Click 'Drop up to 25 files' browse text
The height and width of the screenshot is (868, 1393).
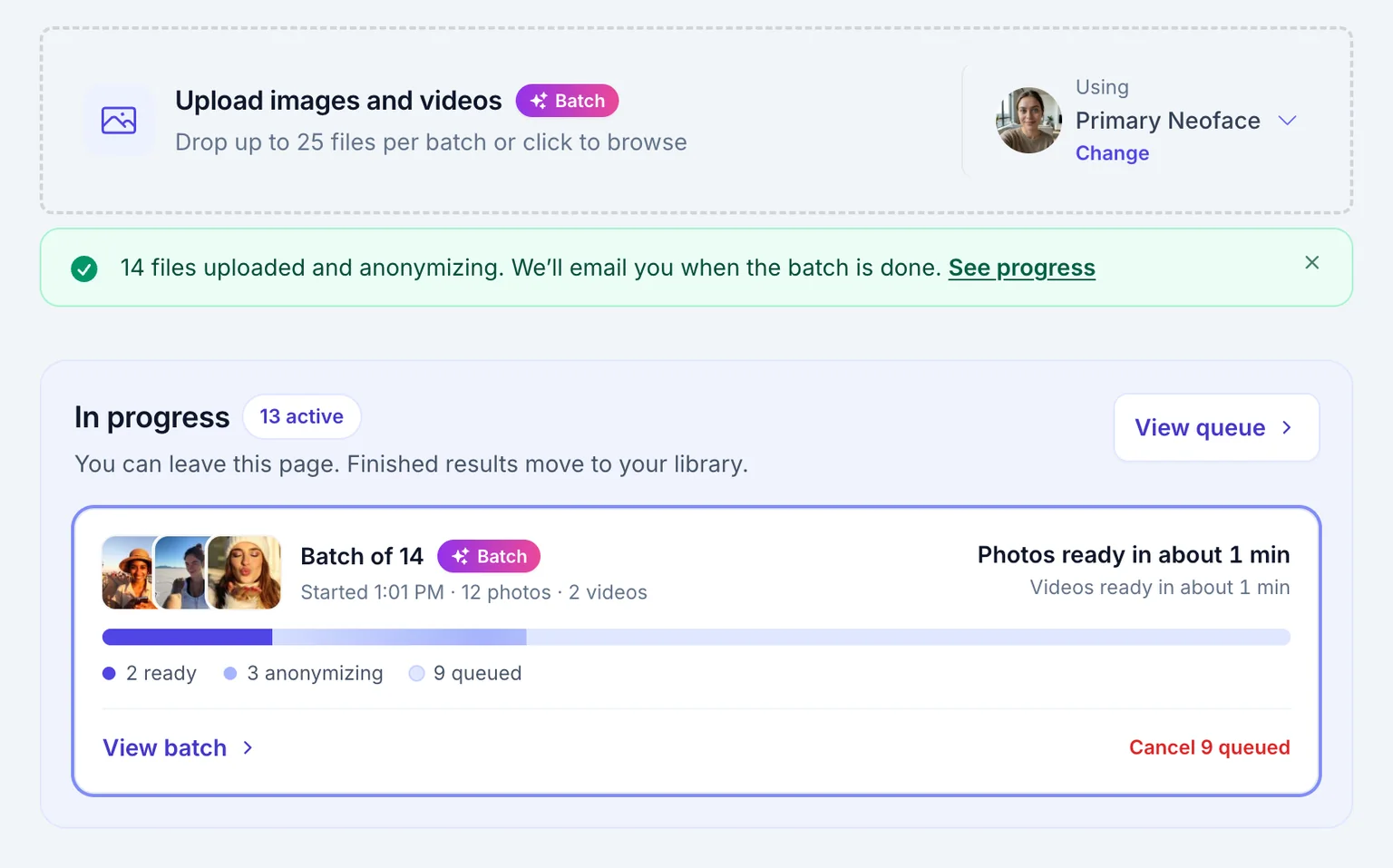(431, 142)
